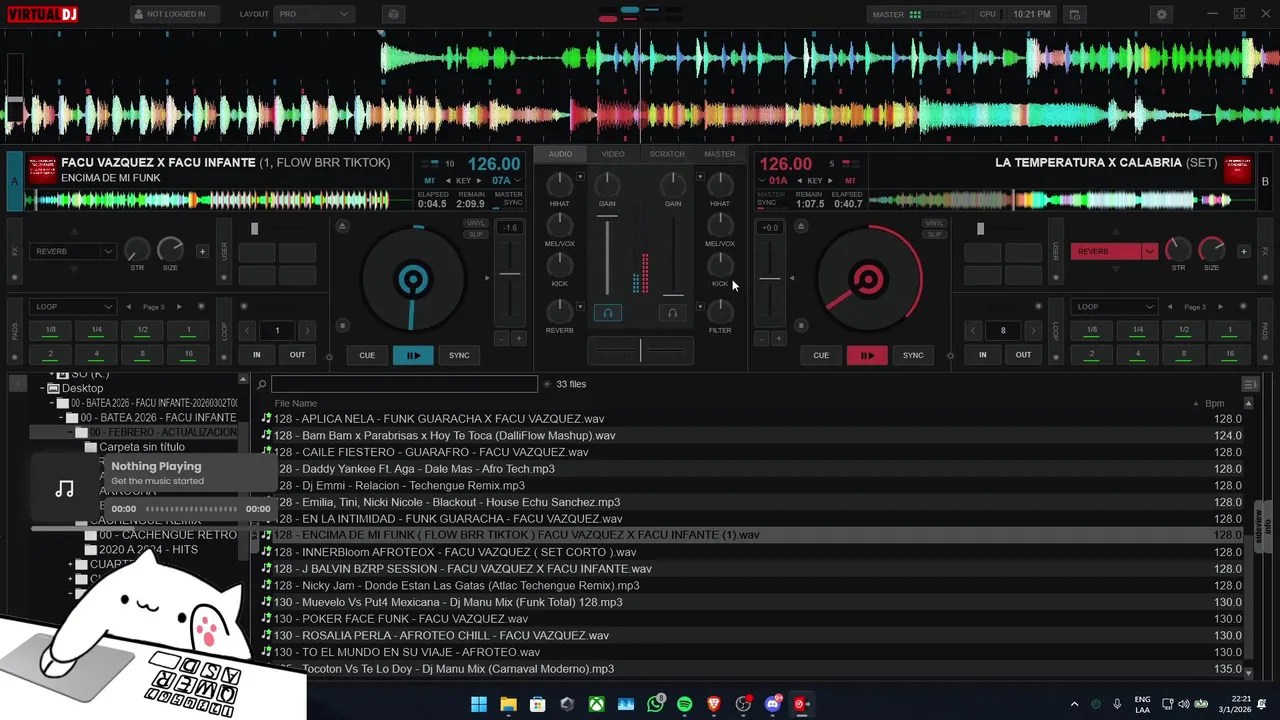This screenshot has width=1280, height=720.
Task: Toggle MT master tempo on right deck
Action: click(x=850, y=181)
